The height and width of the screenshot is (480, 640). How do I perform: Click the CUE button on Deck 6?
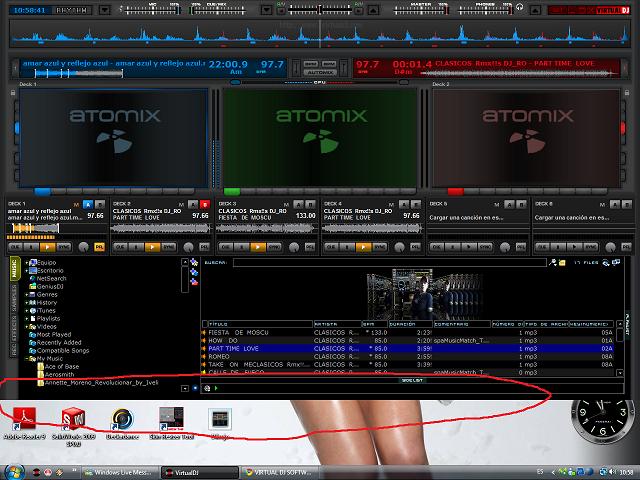point(542,247)
